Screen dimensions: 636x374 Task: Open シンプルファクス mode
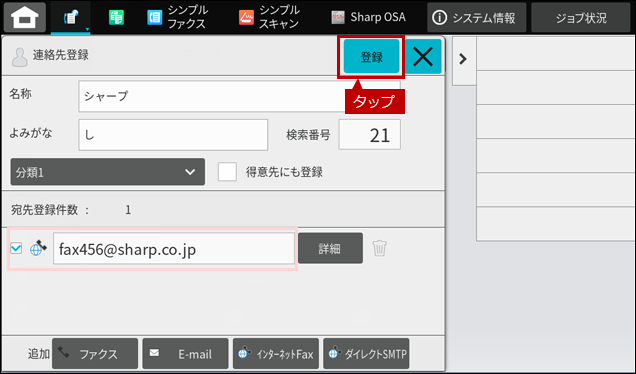tap(178, 17)
